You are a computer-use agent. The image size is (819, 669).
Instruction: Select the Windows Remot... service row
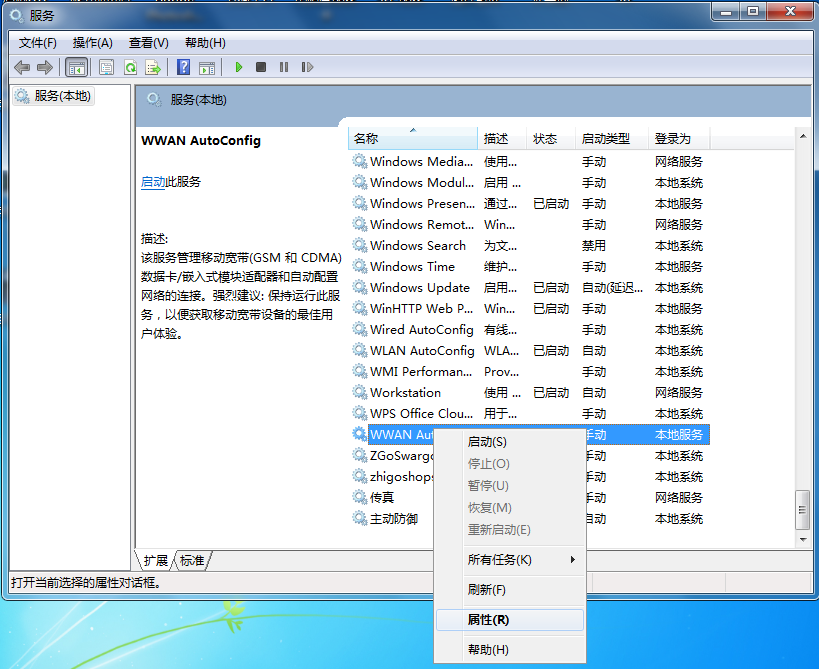point(529,225)
